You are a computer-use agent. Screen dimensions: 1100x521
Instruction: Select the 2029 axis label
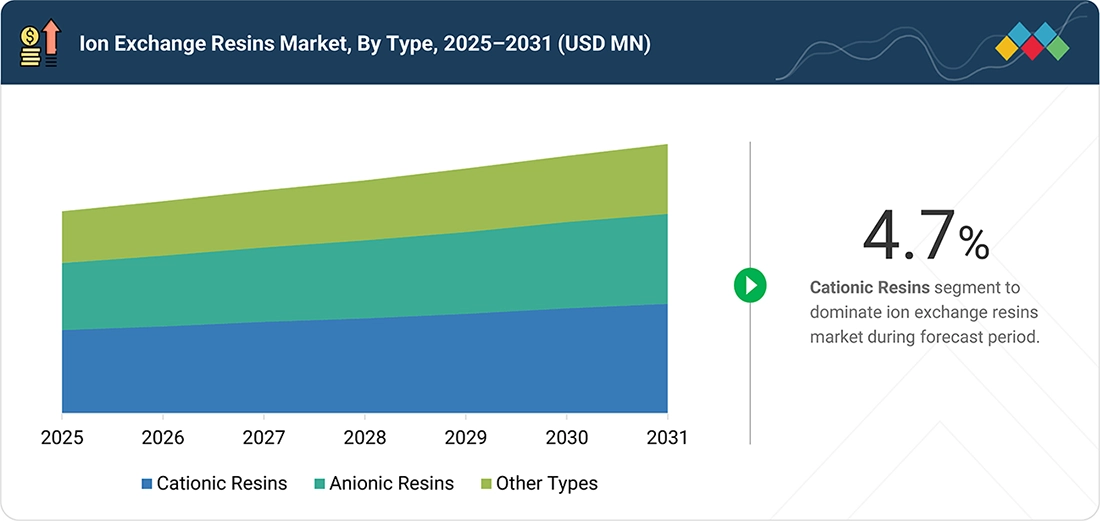[x=466, y=438]
